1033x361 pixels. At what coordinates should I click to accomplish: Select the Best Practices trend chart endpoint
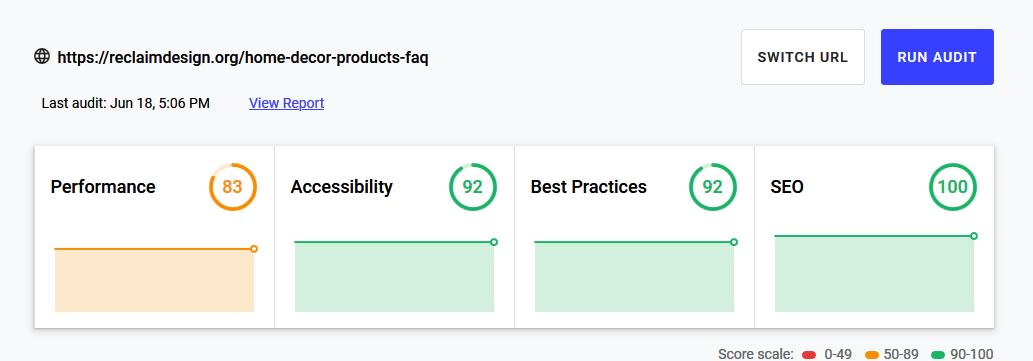(x=733, y=242)
